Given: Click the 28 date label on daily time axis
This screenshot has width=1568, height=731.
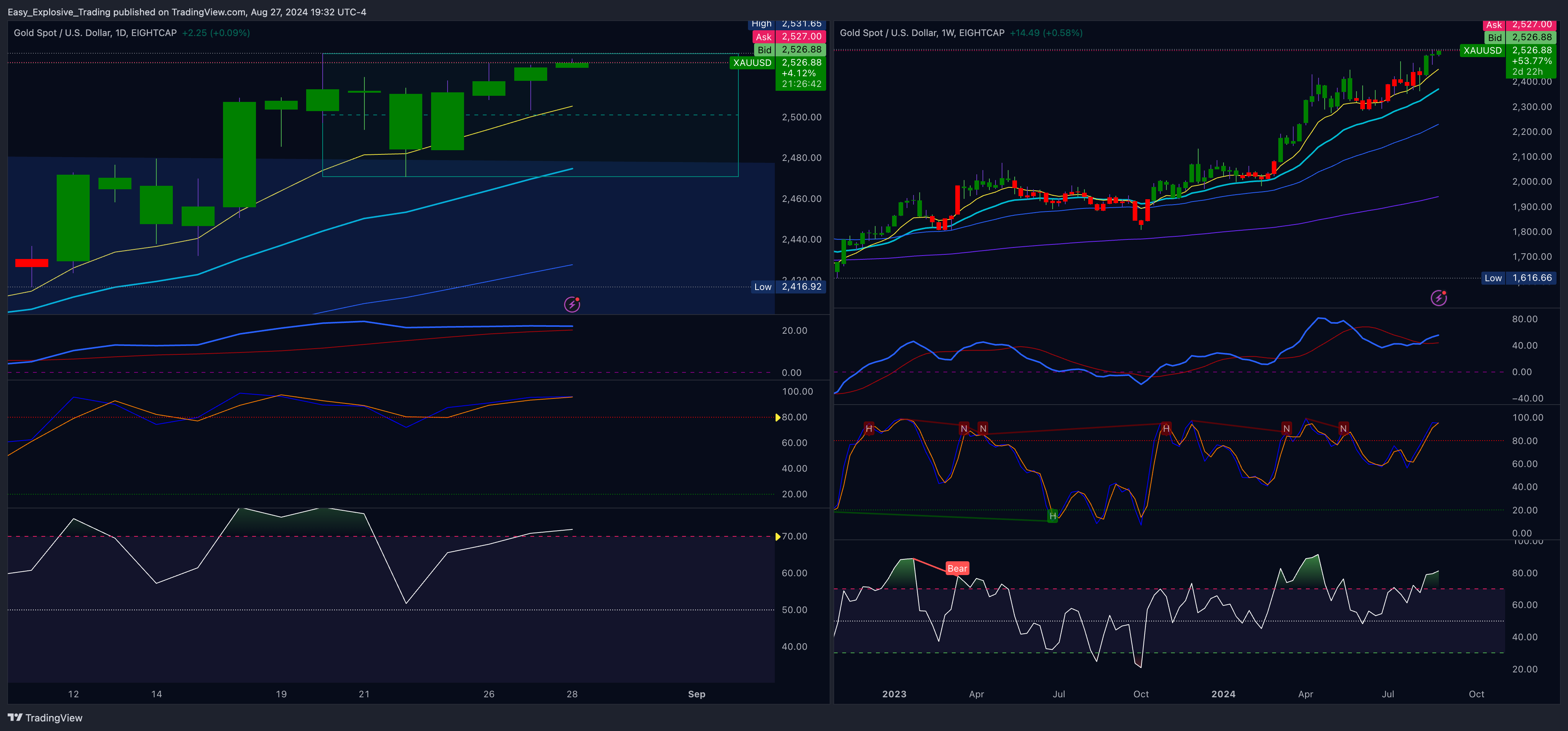Looking at the screenshot, I should 572,694.
